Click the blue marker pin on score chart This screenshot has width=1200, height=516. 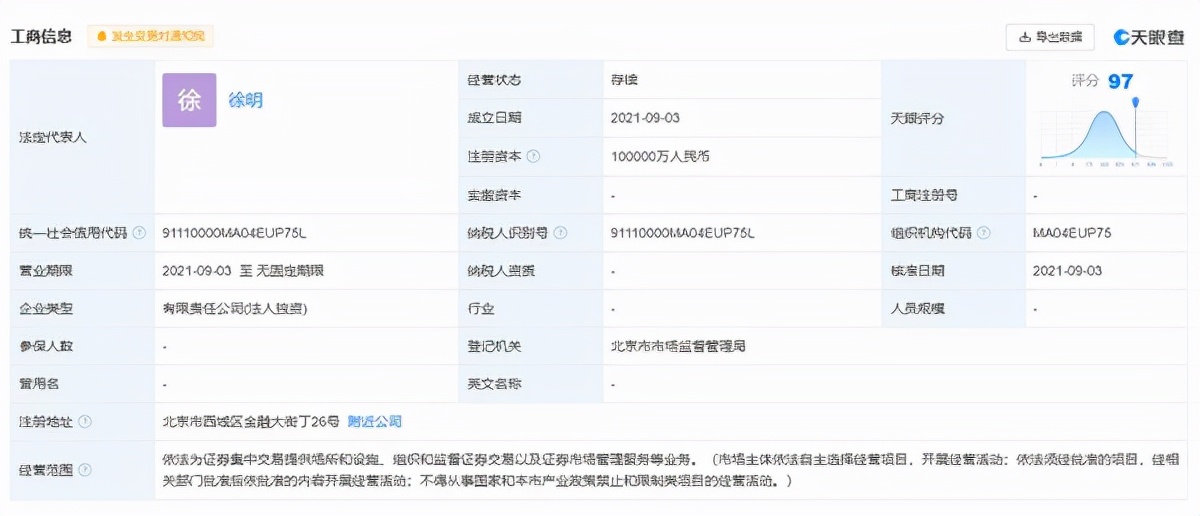[x=1136, y=102]
